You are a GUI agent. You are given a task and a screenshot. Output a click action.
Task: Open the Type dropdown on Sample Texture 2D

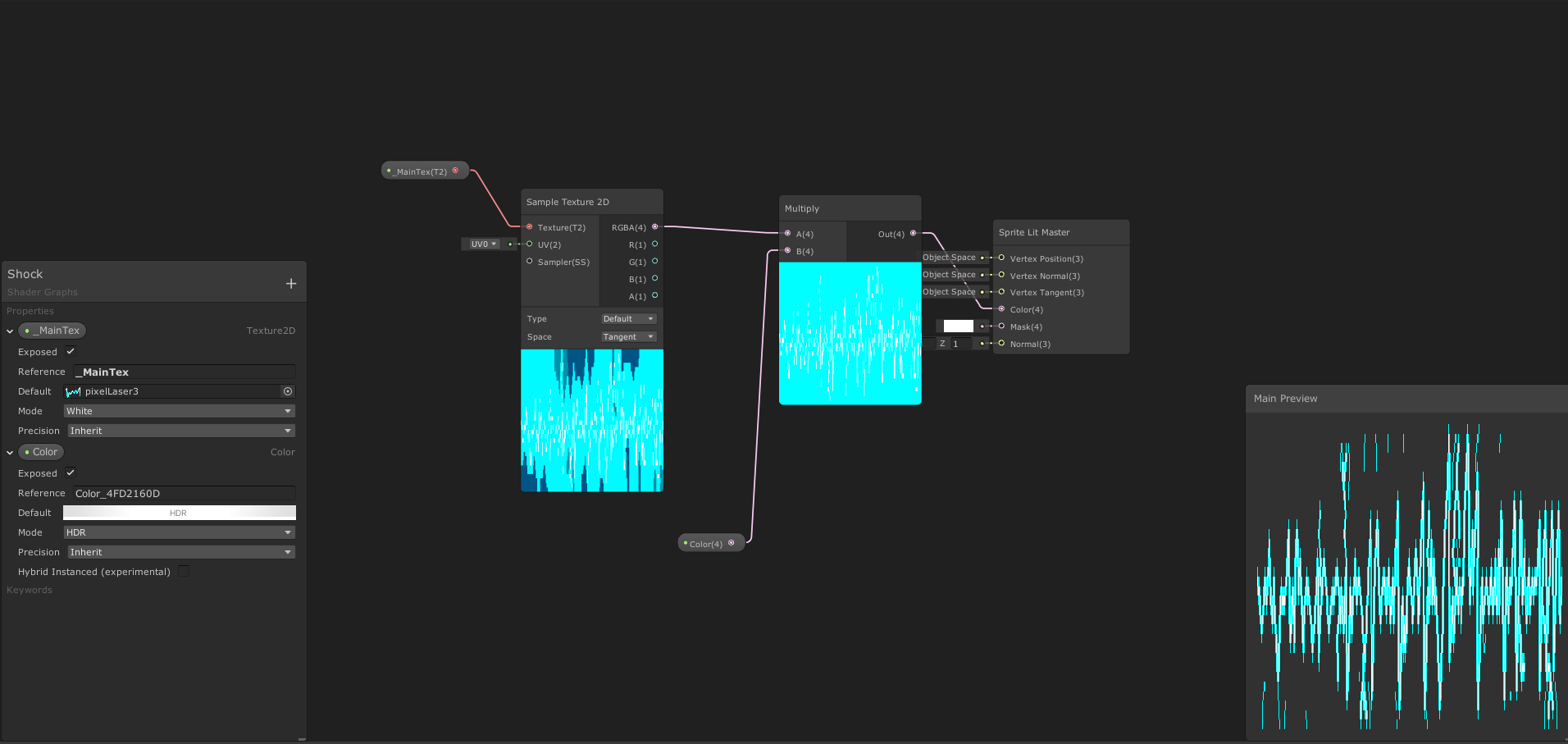(628, 318)
